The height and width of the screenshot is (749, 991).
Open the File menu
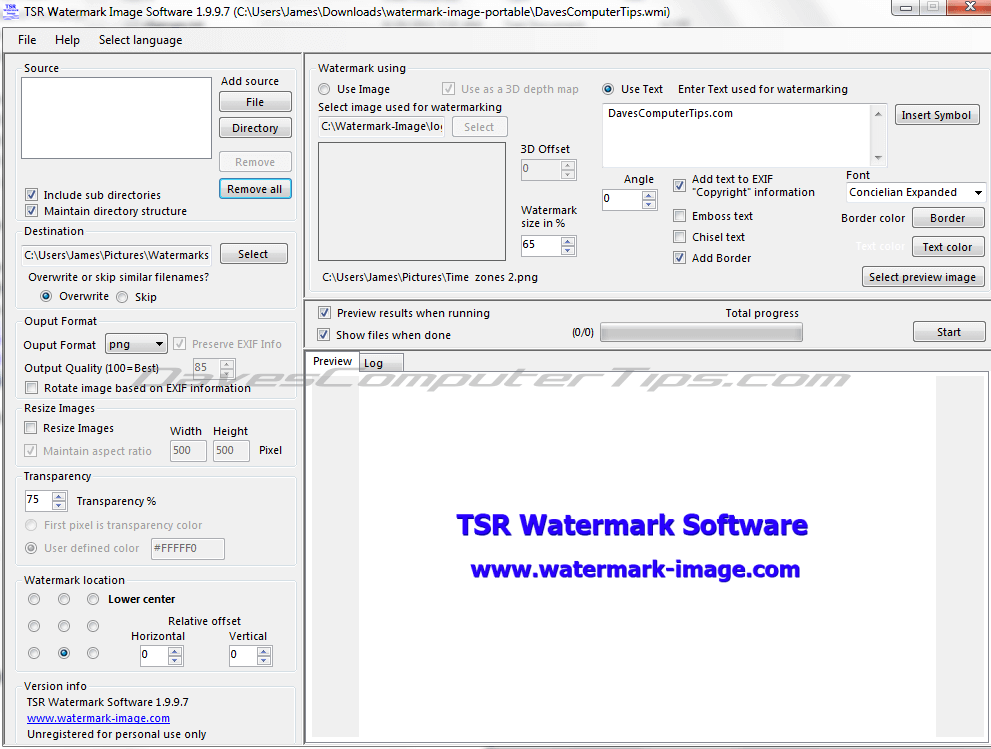[27, 40]
